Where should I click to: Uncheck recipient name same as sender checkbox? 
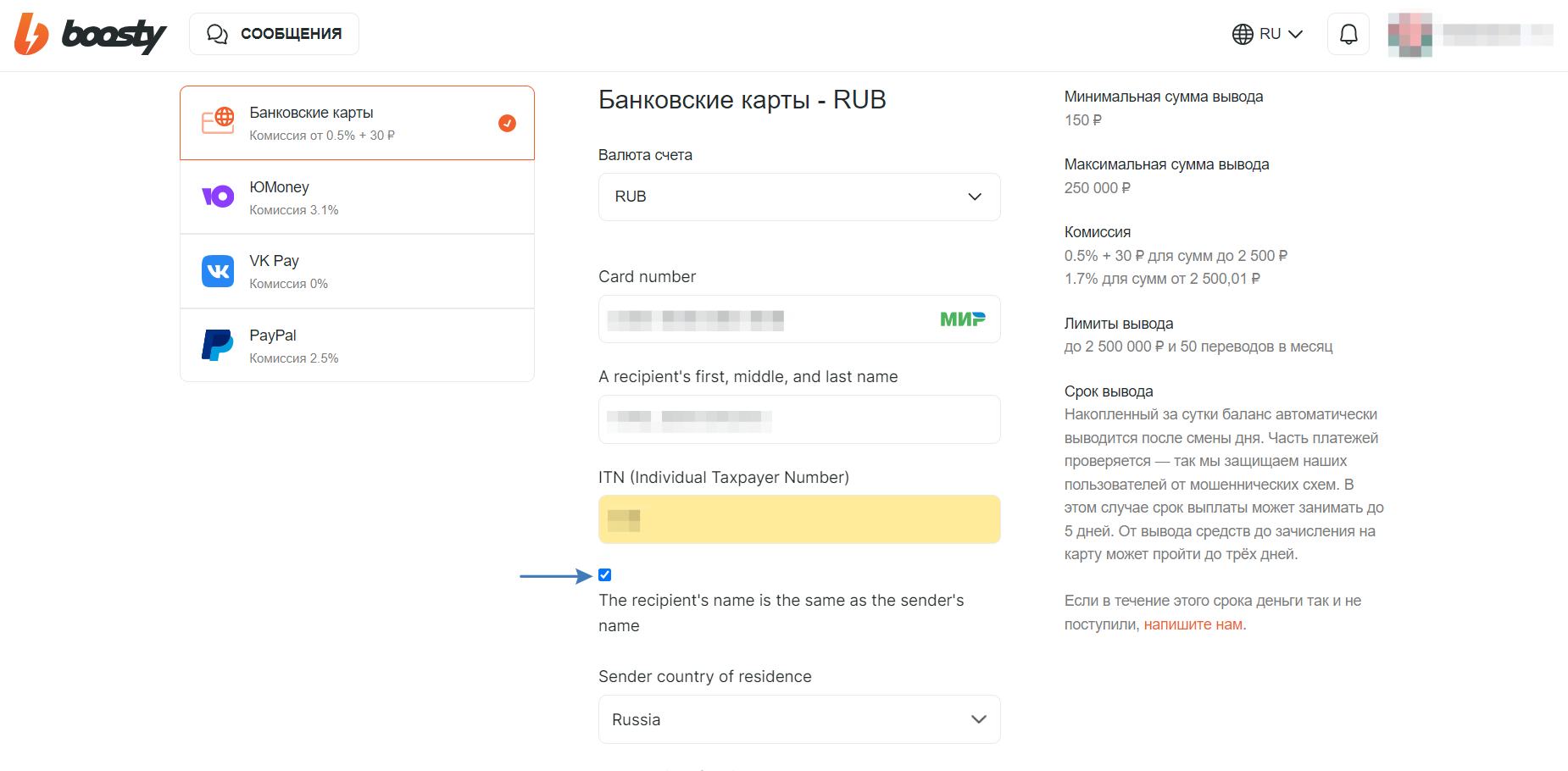[x=605, y=575]
